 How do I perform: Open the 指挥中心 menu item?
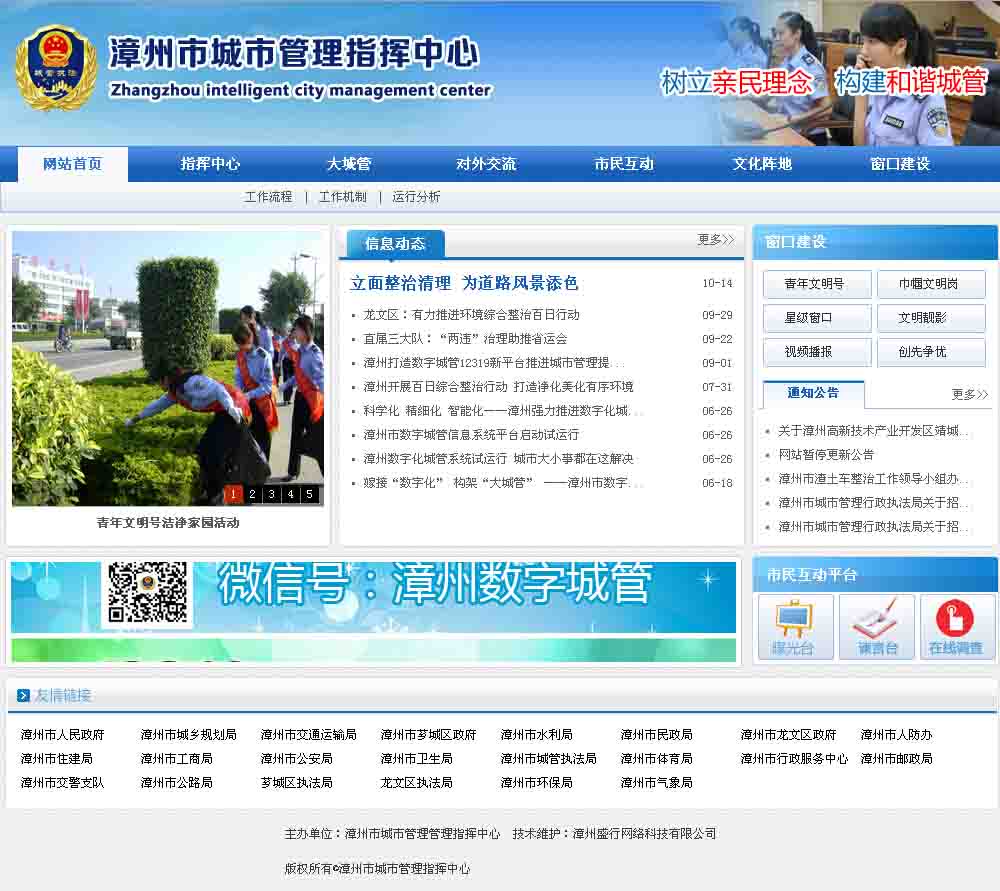pyautogui.click(x=210, y=164)
